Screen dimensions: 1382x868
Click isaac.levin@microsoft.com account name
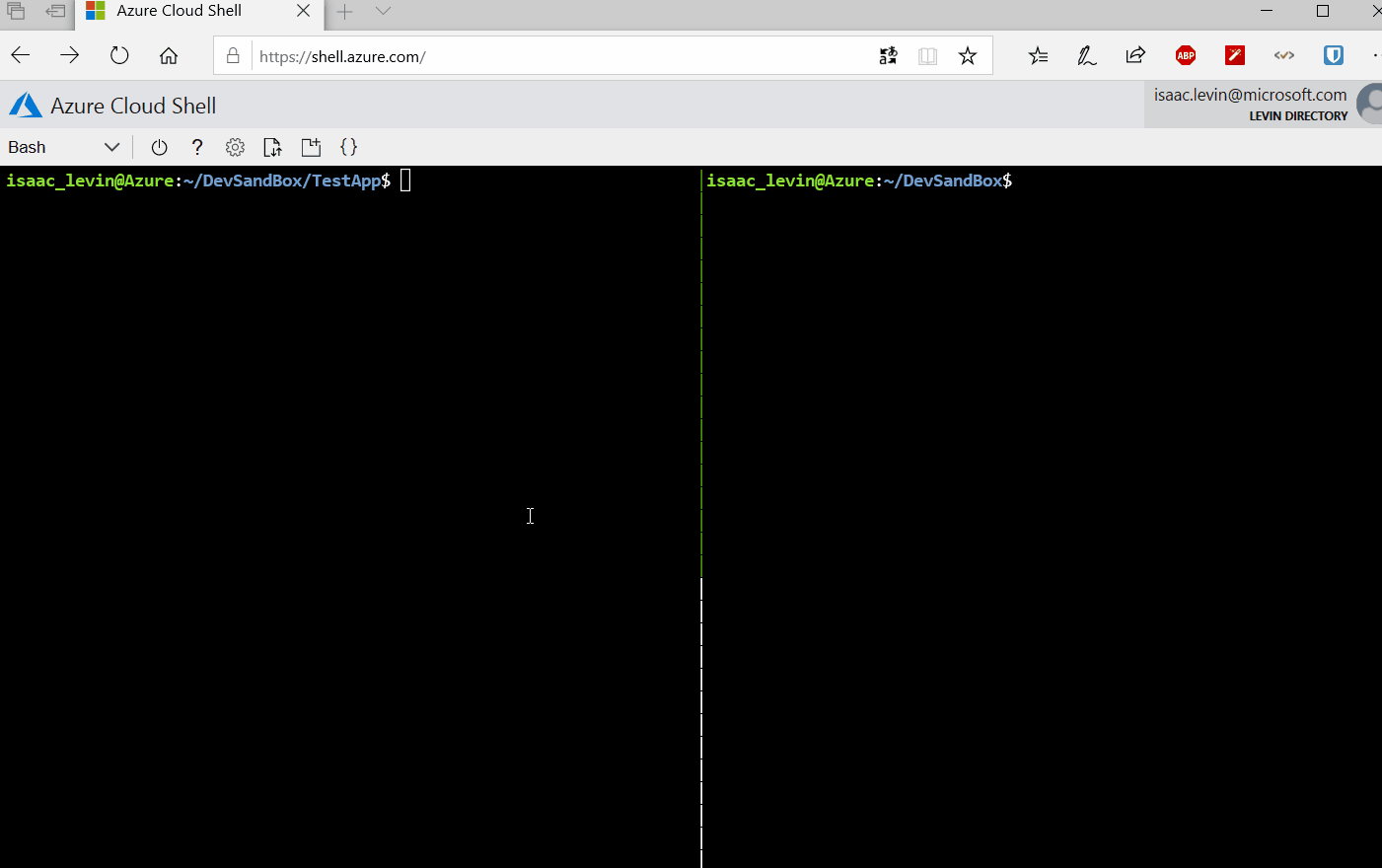1250,95
